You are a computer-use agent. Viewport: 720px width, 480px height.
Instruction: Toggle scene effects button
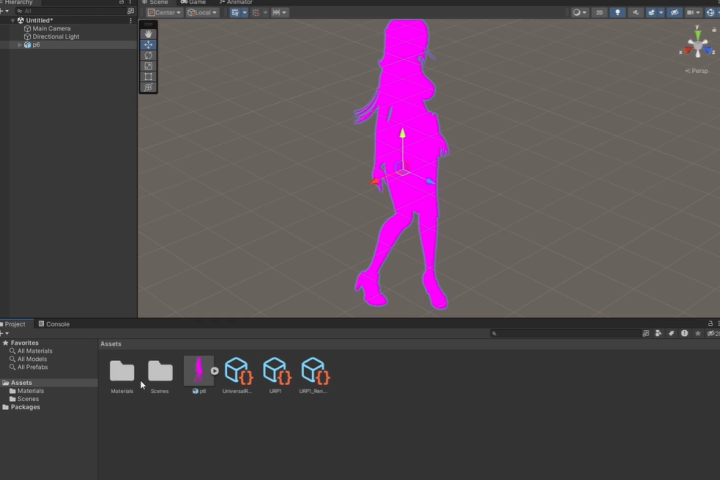(x=651, y=12)
